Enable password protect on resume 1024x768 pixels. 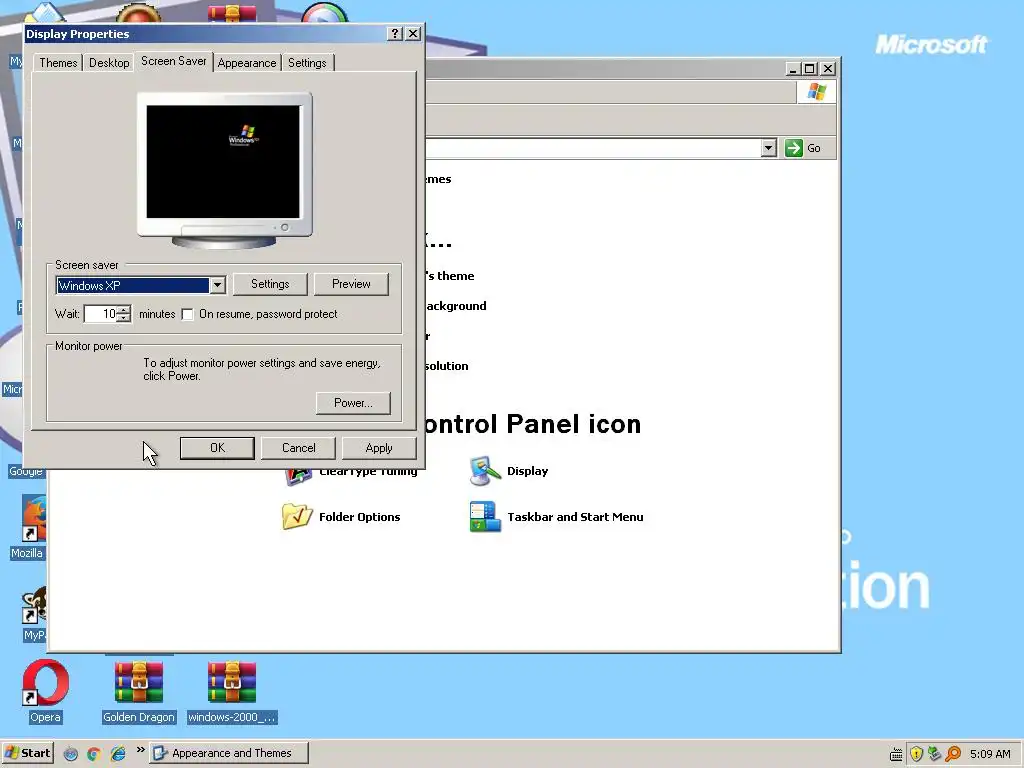(x=187, y=314)
